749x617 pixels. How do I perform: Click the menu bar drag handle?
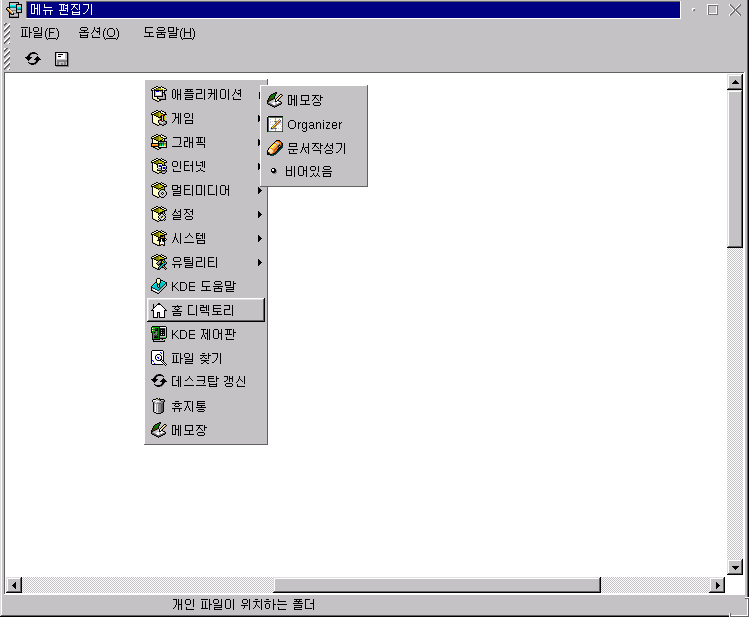7,33
